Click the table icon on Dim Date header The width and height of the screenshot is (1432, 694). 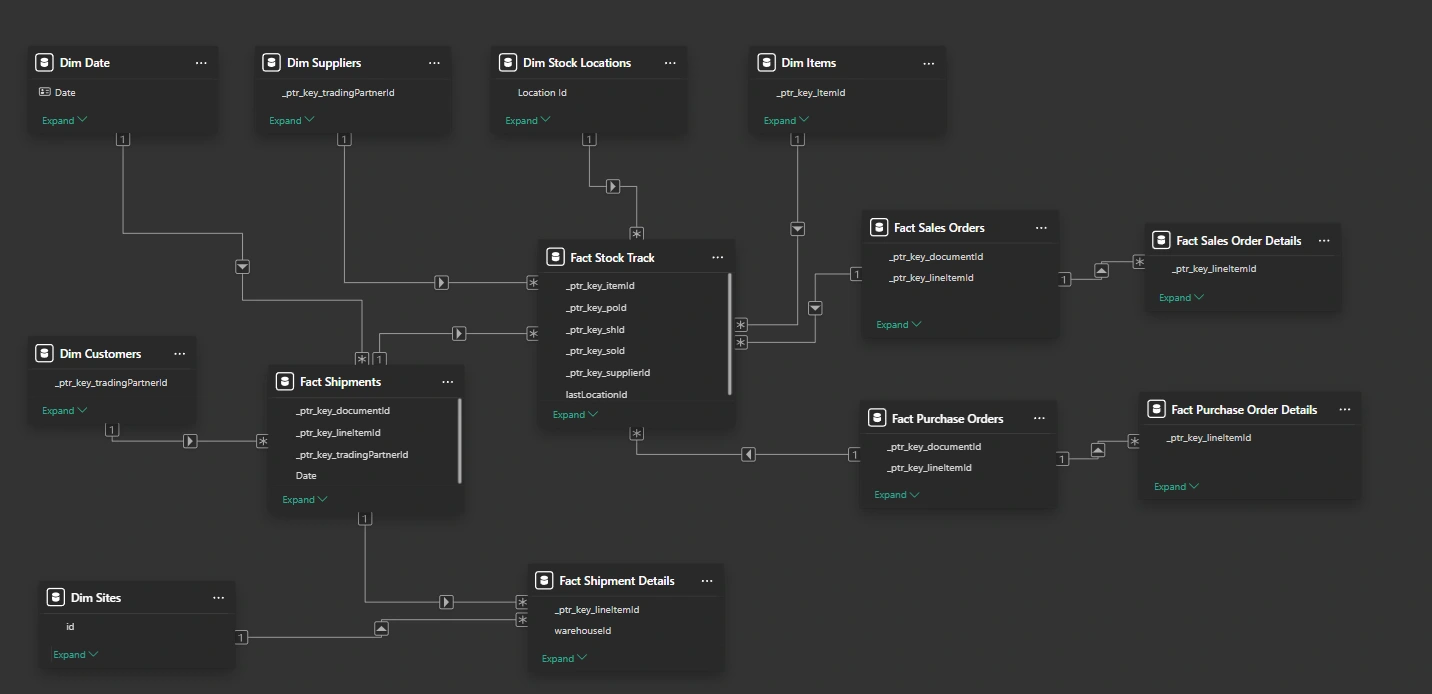pos(44,62)
